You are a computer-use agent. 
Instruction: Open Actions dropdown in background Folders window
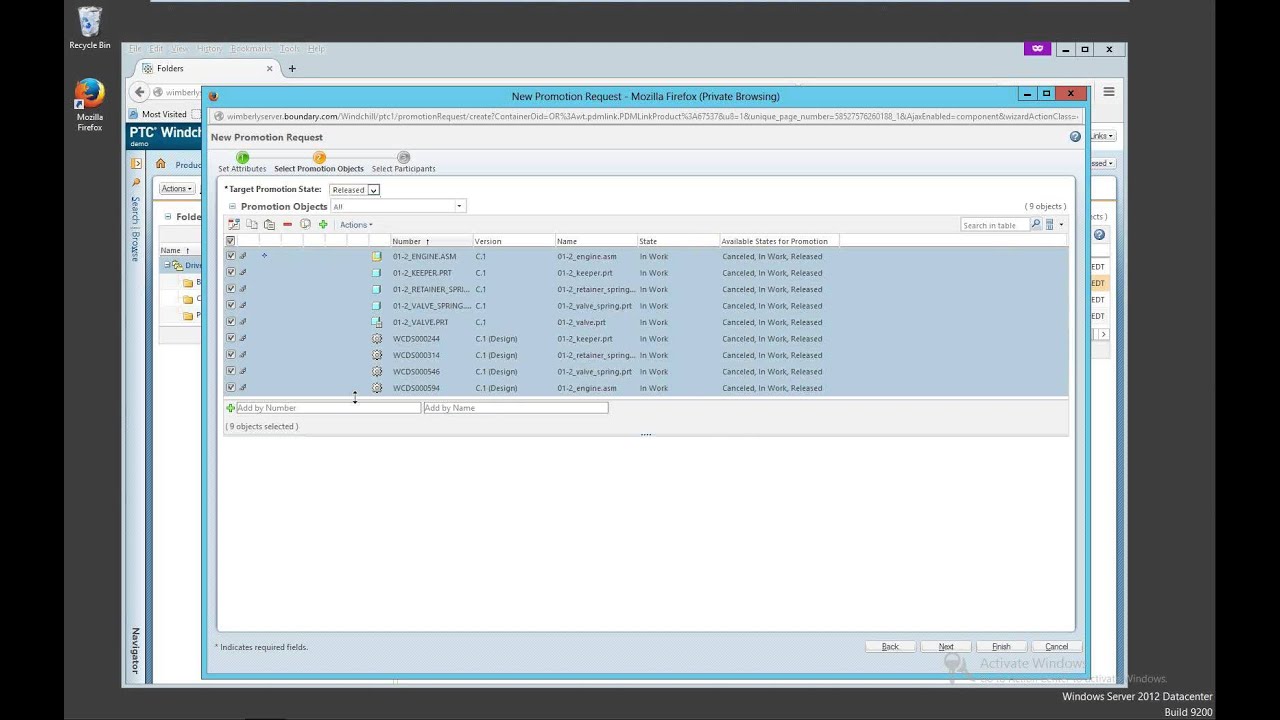pyautogui.click(x=176, y=189)
